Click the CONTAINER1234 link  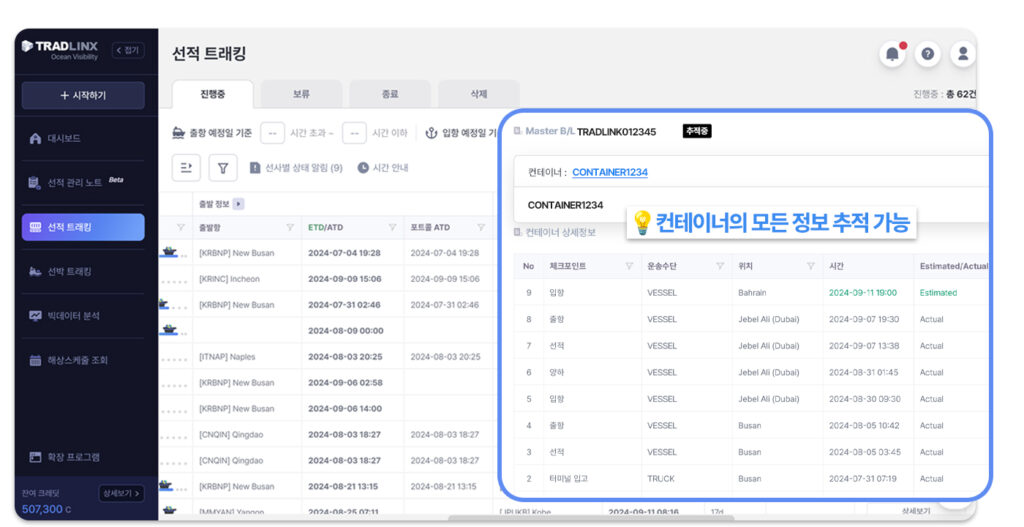coord(610,172)
